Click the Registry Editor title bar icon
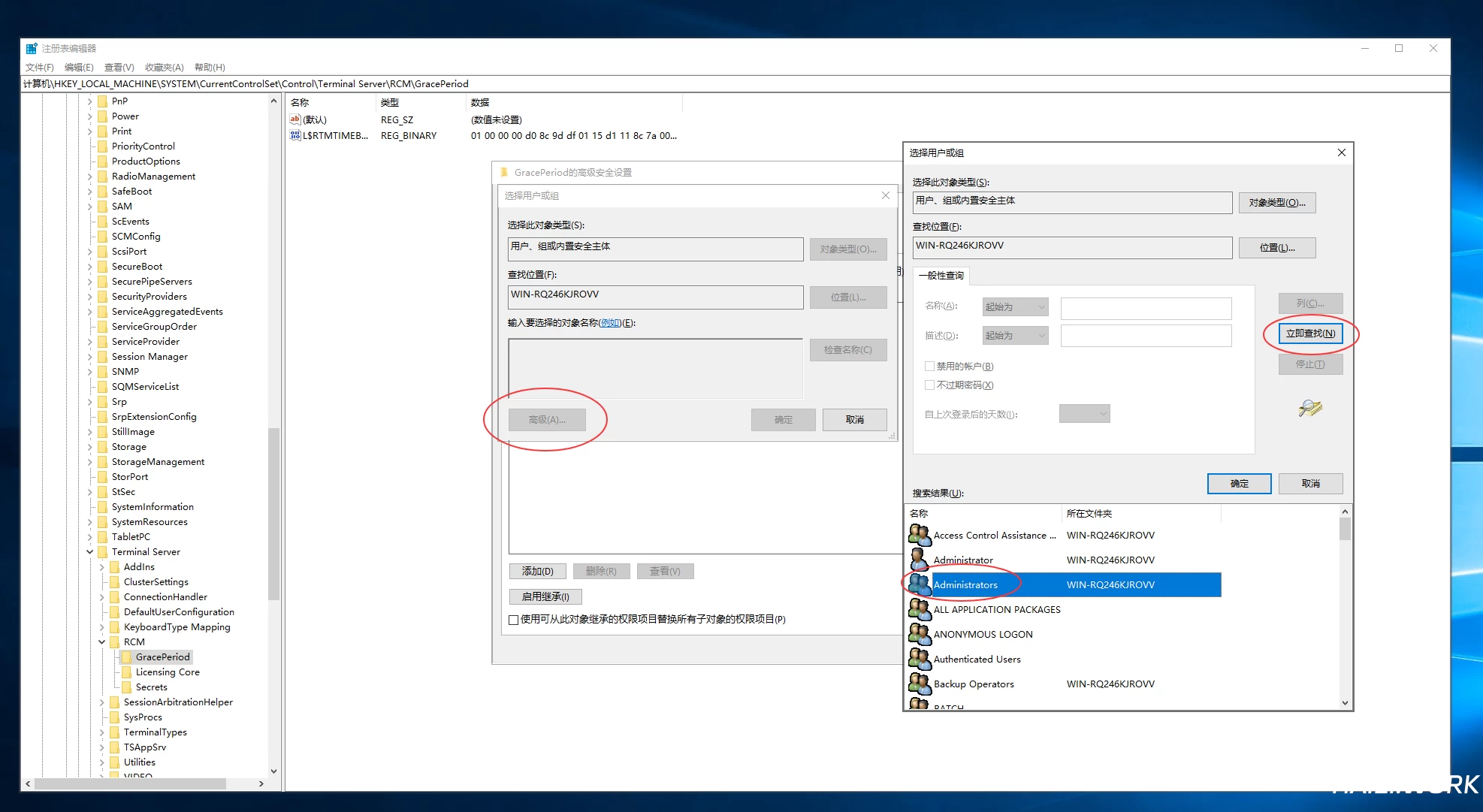 [x=32, y=49]
